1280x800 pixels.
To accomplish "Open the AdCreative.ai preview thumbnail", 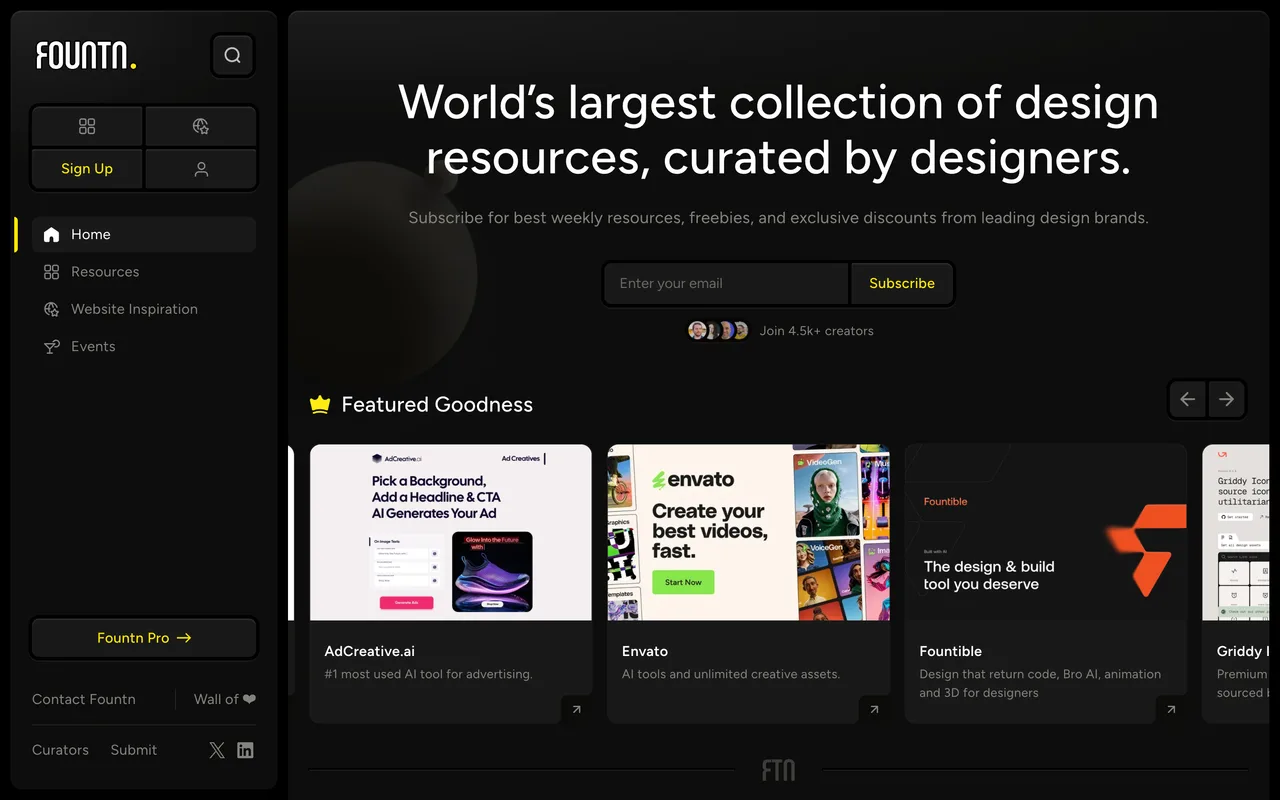I will coord(451,532).
